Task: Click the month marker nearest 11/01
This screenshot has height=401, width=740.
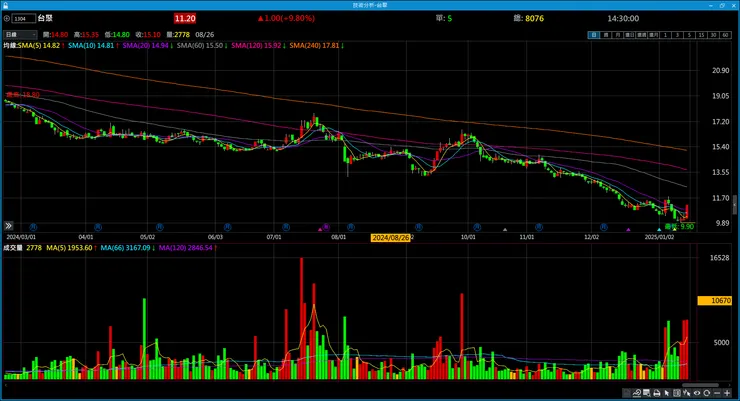Action: (x=539, y=227)
